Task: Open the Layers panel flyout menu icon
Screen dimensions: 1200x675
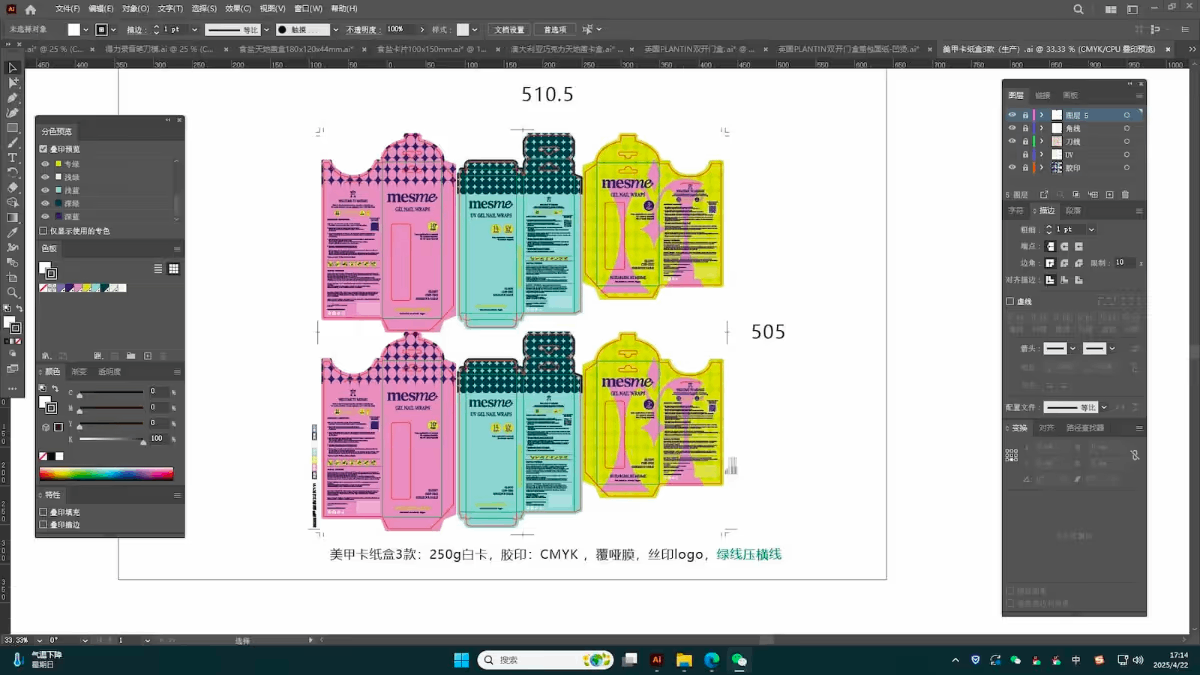Action: (1139, 96)
